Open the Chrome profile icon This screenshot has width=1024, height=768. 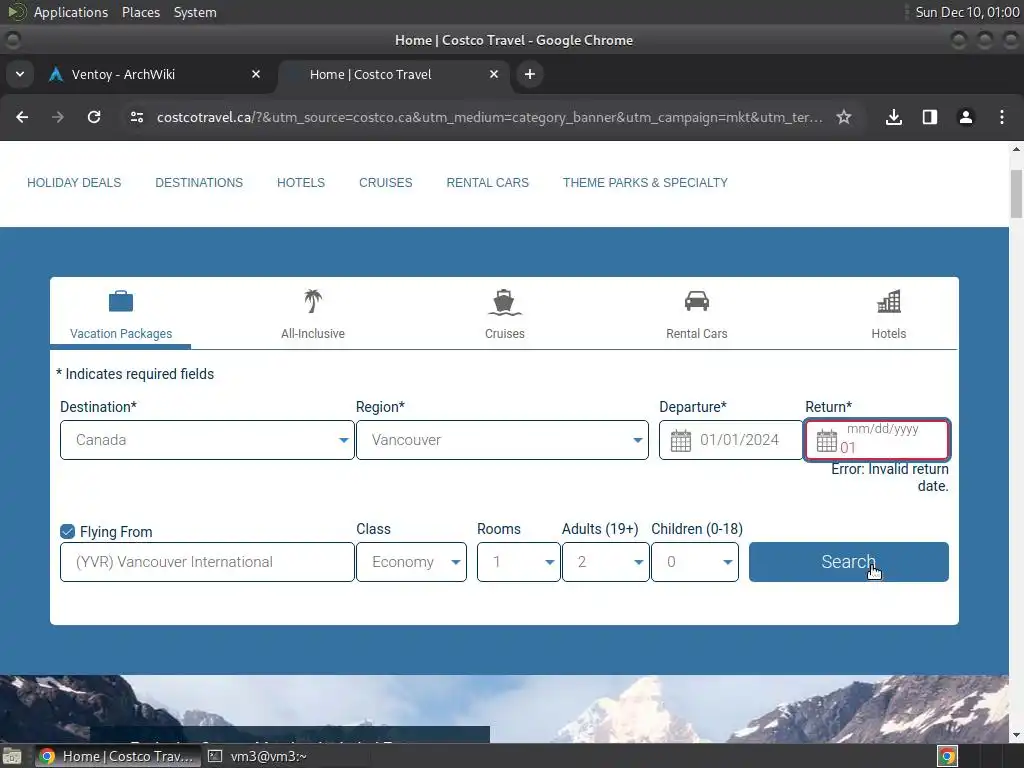(x=965, y=117)
